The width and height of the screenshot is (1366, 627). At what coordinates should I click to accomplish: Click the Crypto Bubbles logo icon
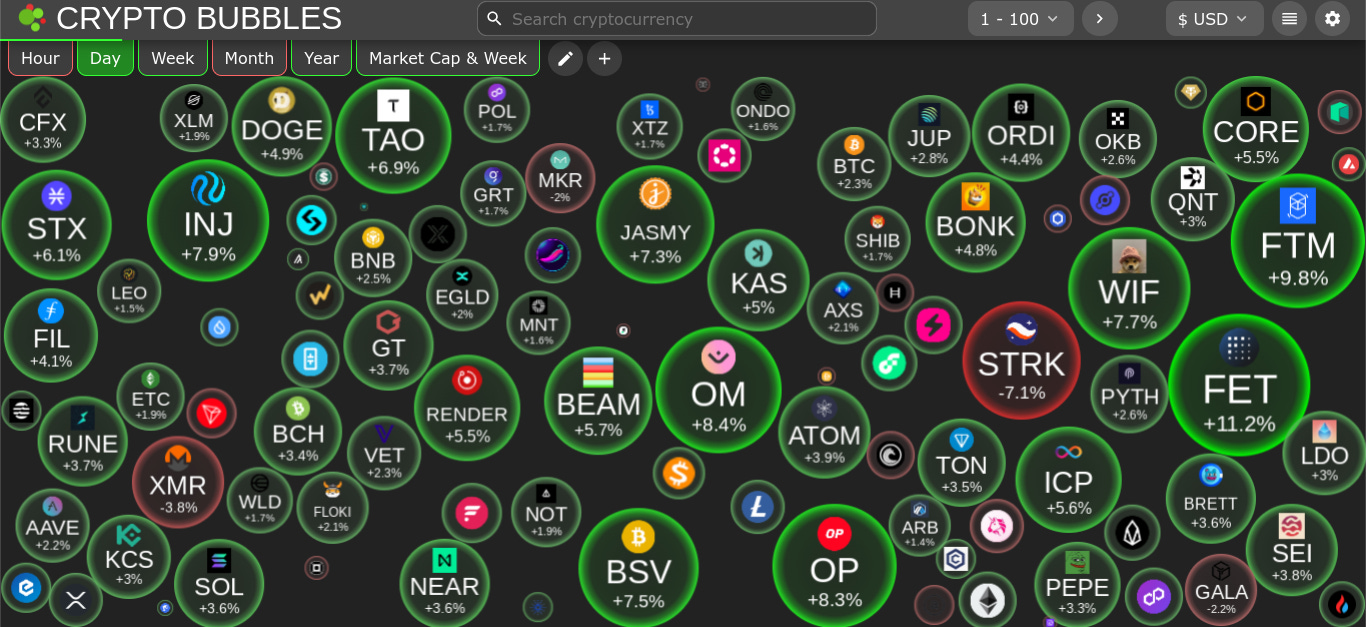click(x=31, y=18)
